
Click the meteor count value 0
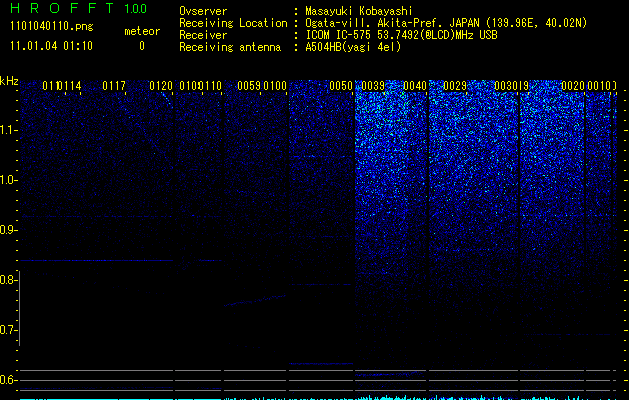pyautogui.click(x=142, y=46)
